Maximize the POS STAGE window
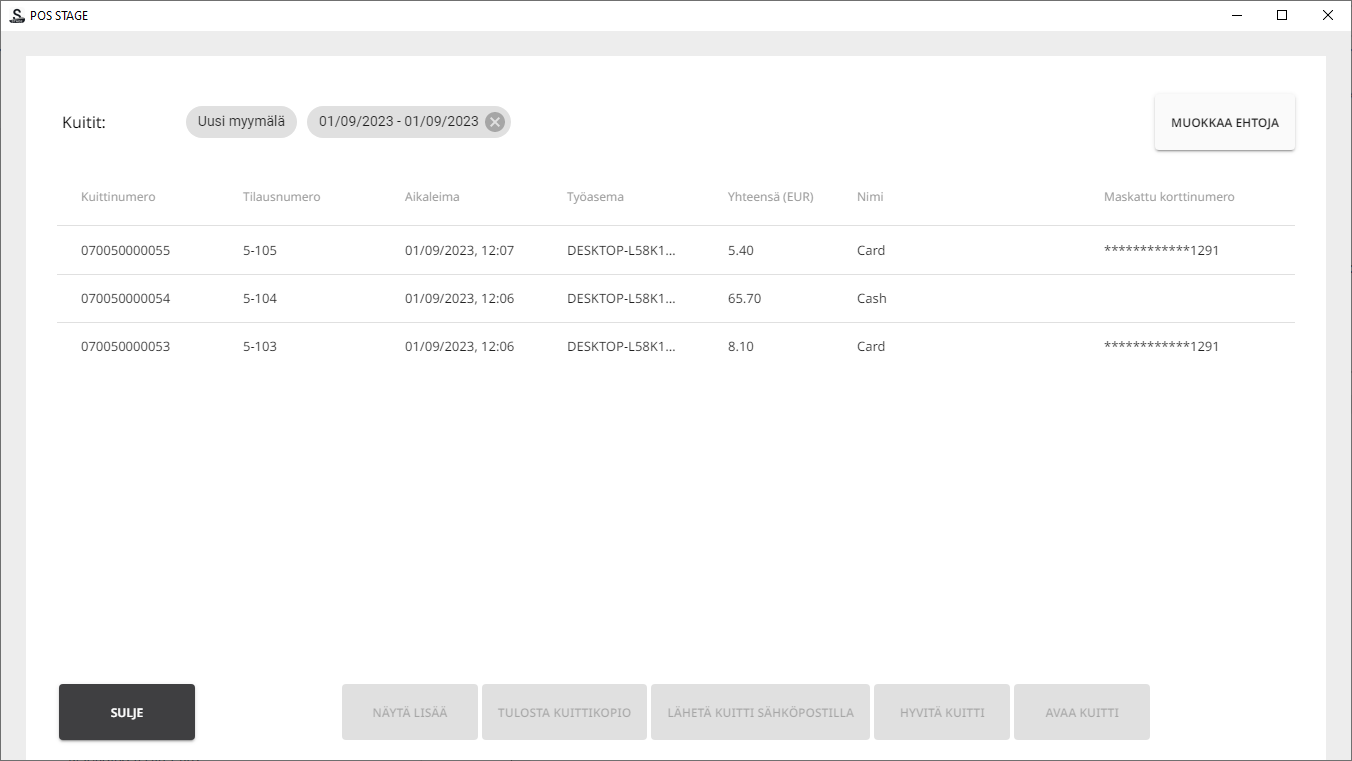Screen dimensions: 1352x761 tap(1282, 15)
